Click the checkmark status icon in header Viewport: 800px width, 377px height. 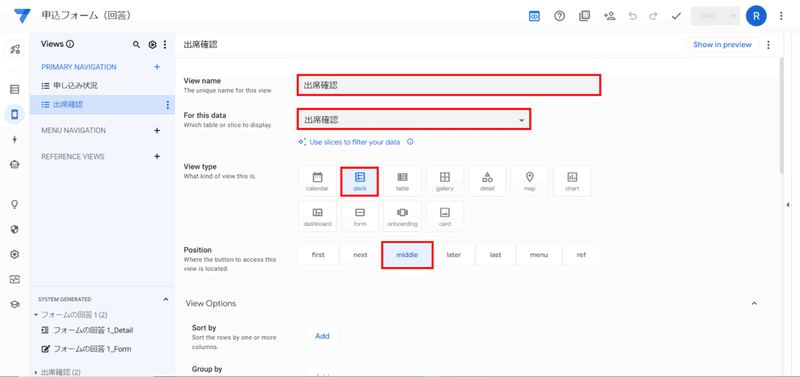click(x=677, y=16)
